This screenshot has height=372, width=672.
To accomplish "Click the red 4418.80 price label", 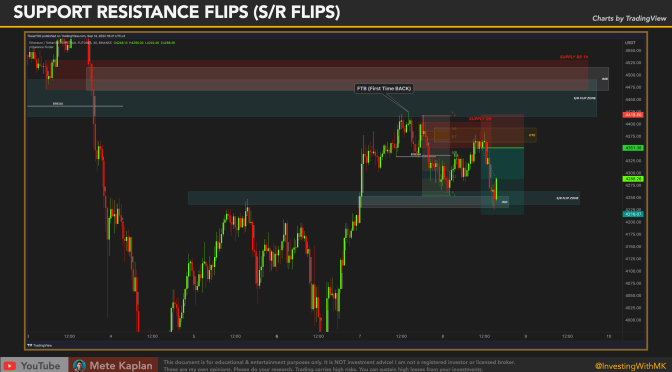I will pyautogui.click(x=633, y=115).
